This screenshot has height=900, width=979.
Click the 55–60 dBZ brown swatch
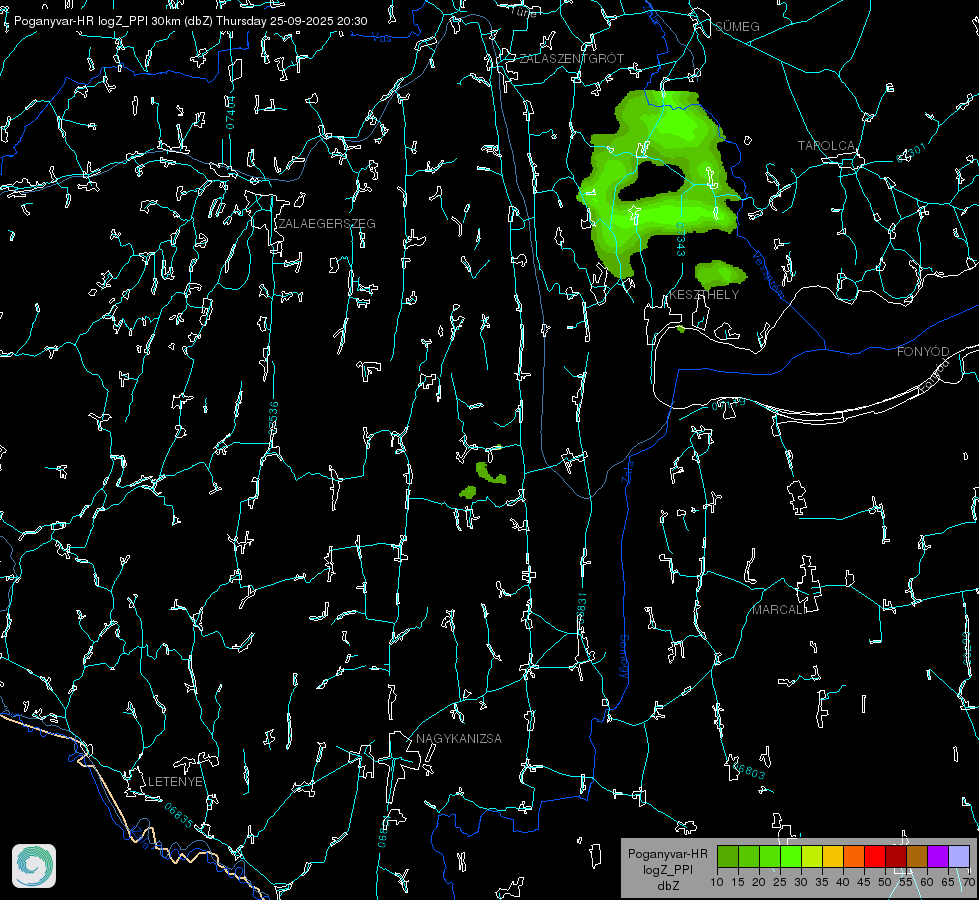pyautogui.click(x=917, y=856)
